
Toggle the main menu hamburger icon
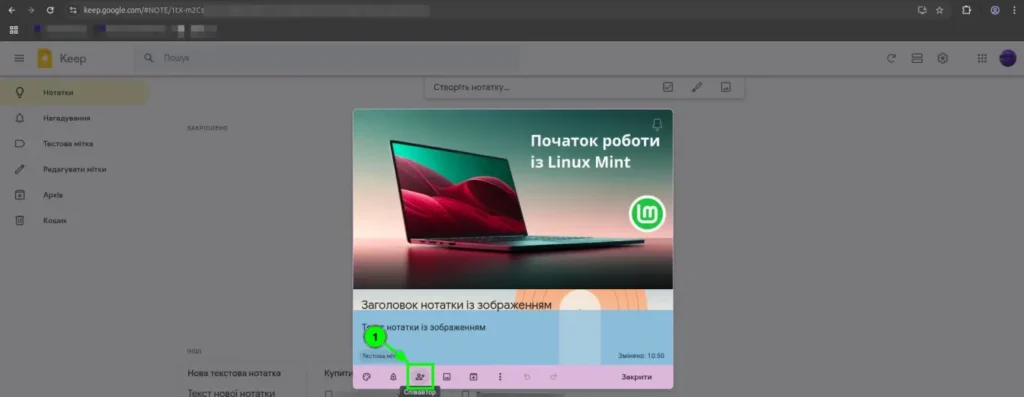(19, 59)
